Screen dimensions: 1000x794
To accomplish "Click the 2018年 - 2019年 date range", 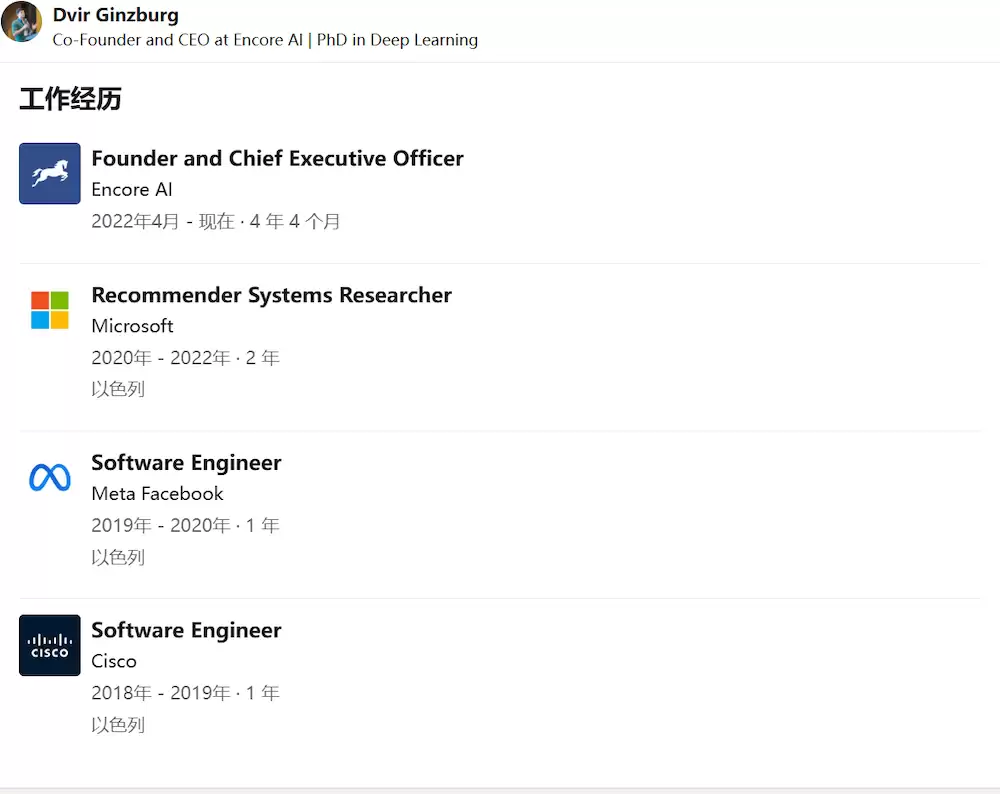I will (161, 693).
